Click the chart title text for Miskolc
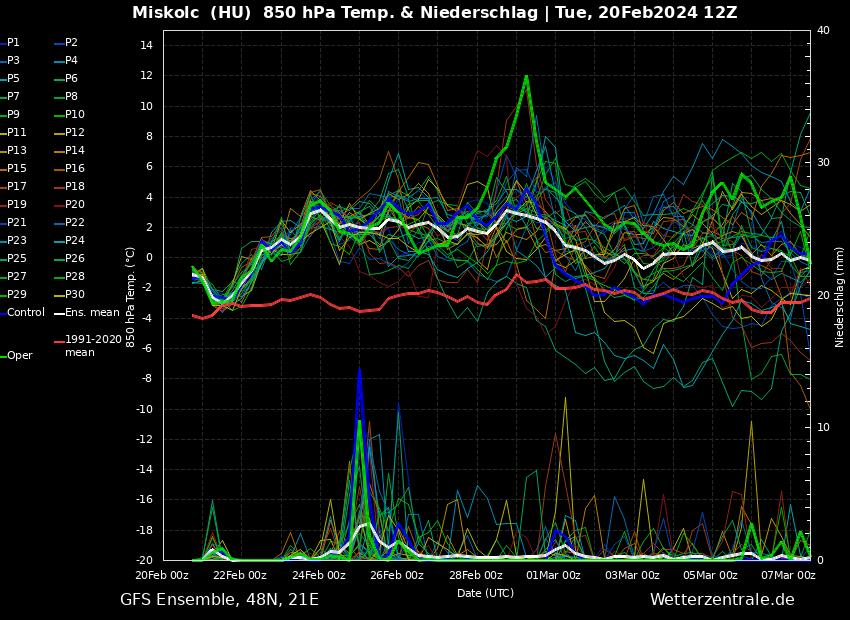The width and height of the screenshot is (850, 620). pos(434,13)
